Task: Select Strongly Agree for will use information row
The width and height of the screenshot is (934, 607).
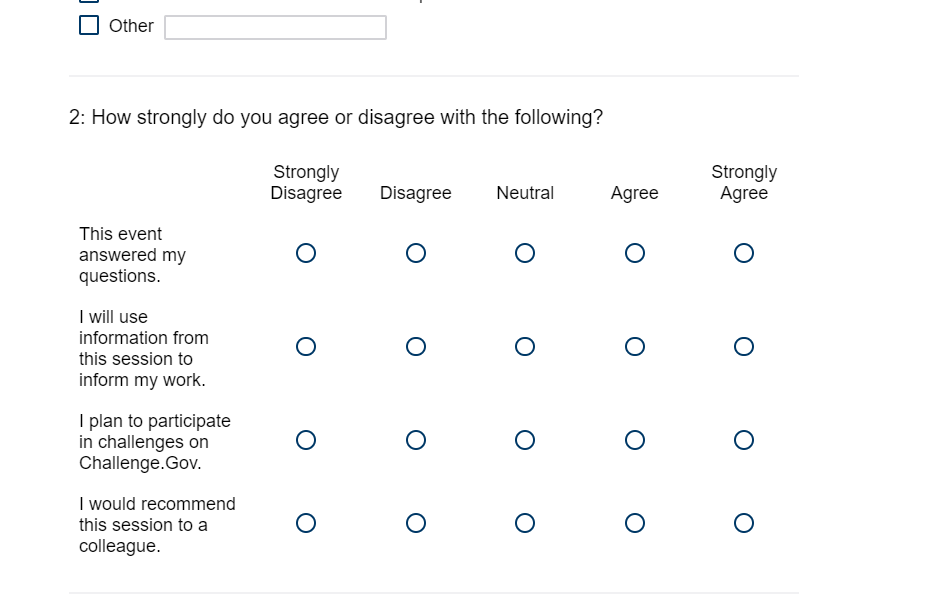Action: pos(743,347)
